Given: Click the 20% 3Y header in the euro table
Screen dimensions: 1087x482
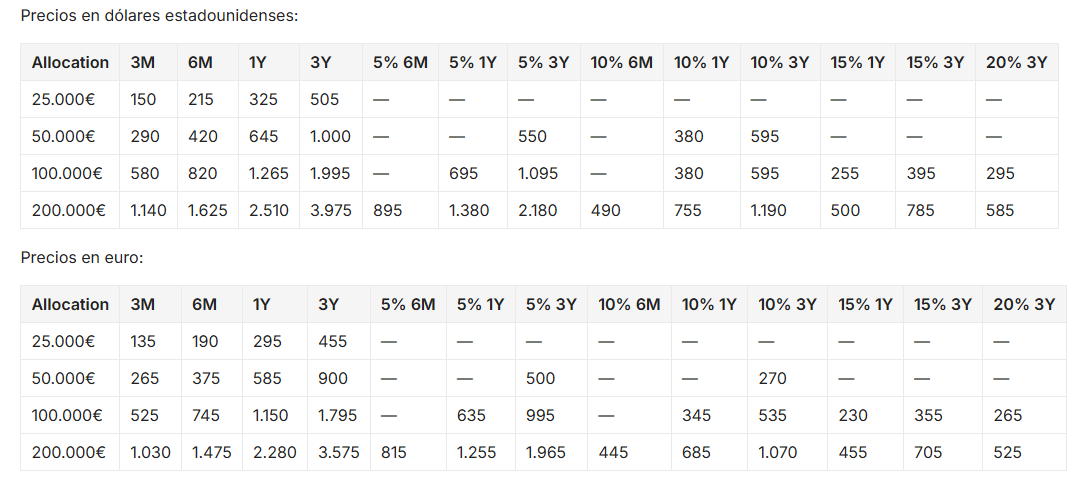Looking at the screenshot, I should [x=1024, y=304].
